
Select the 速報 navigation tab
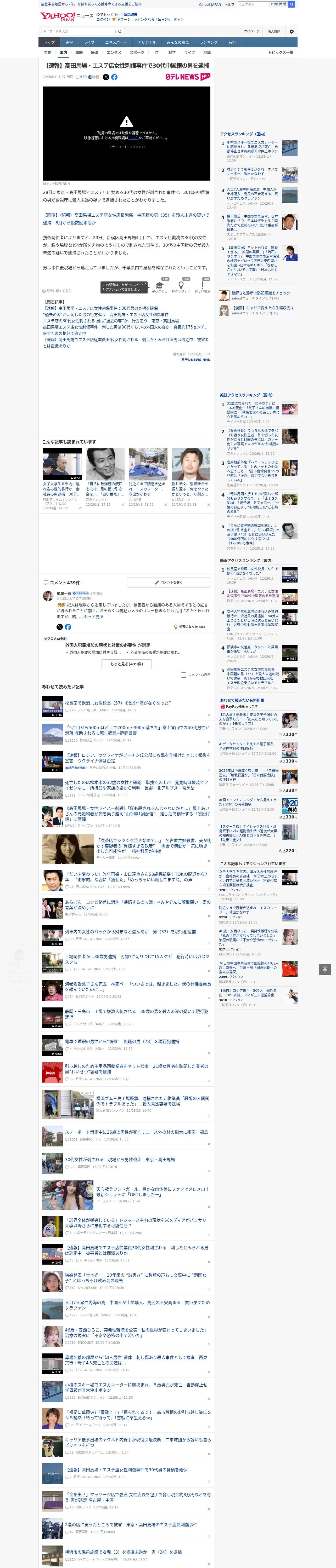[69, 43]
